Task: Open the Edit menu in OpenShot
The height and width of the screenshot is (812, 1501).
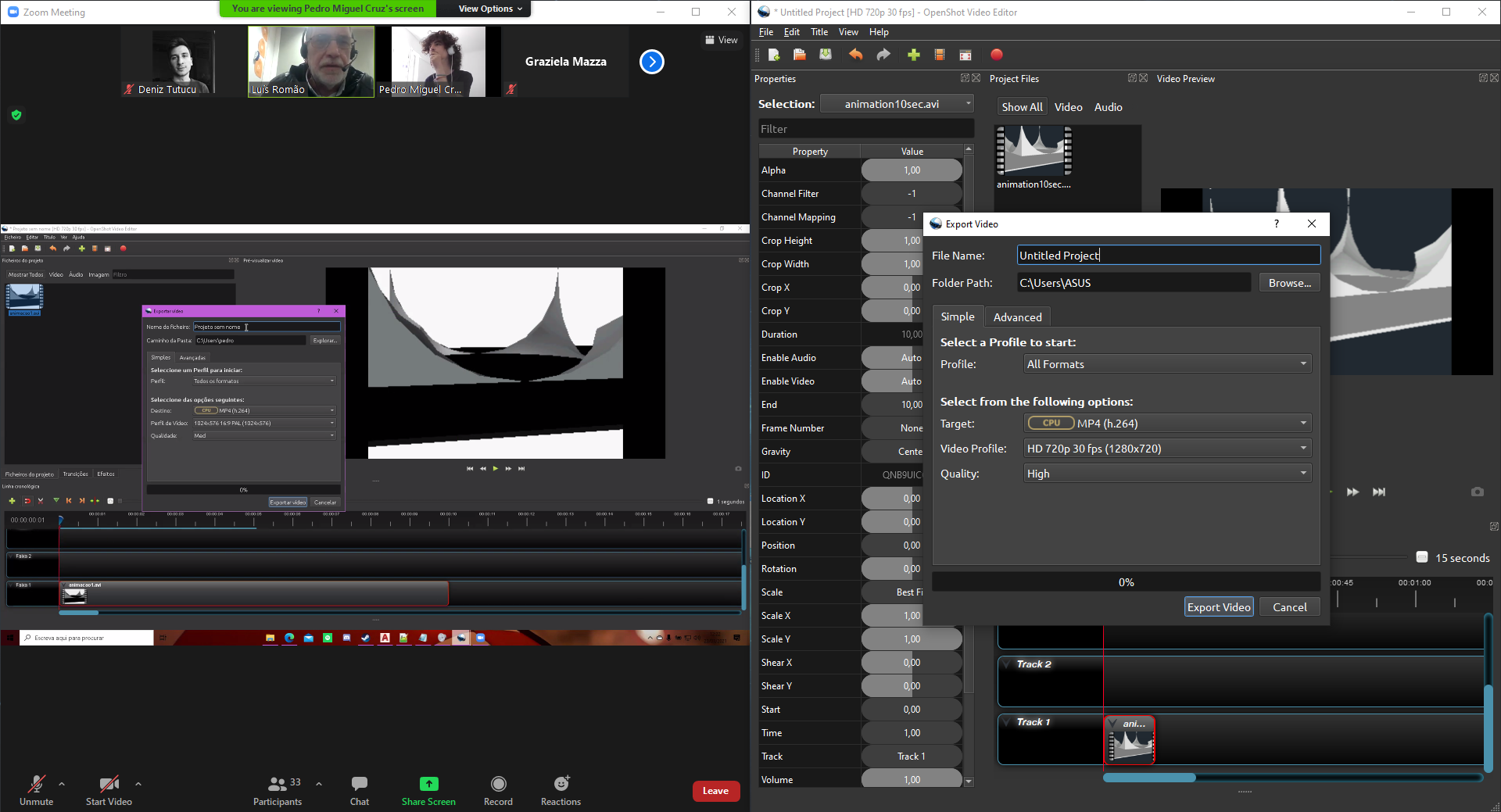Action: click(x=792, y=32)
